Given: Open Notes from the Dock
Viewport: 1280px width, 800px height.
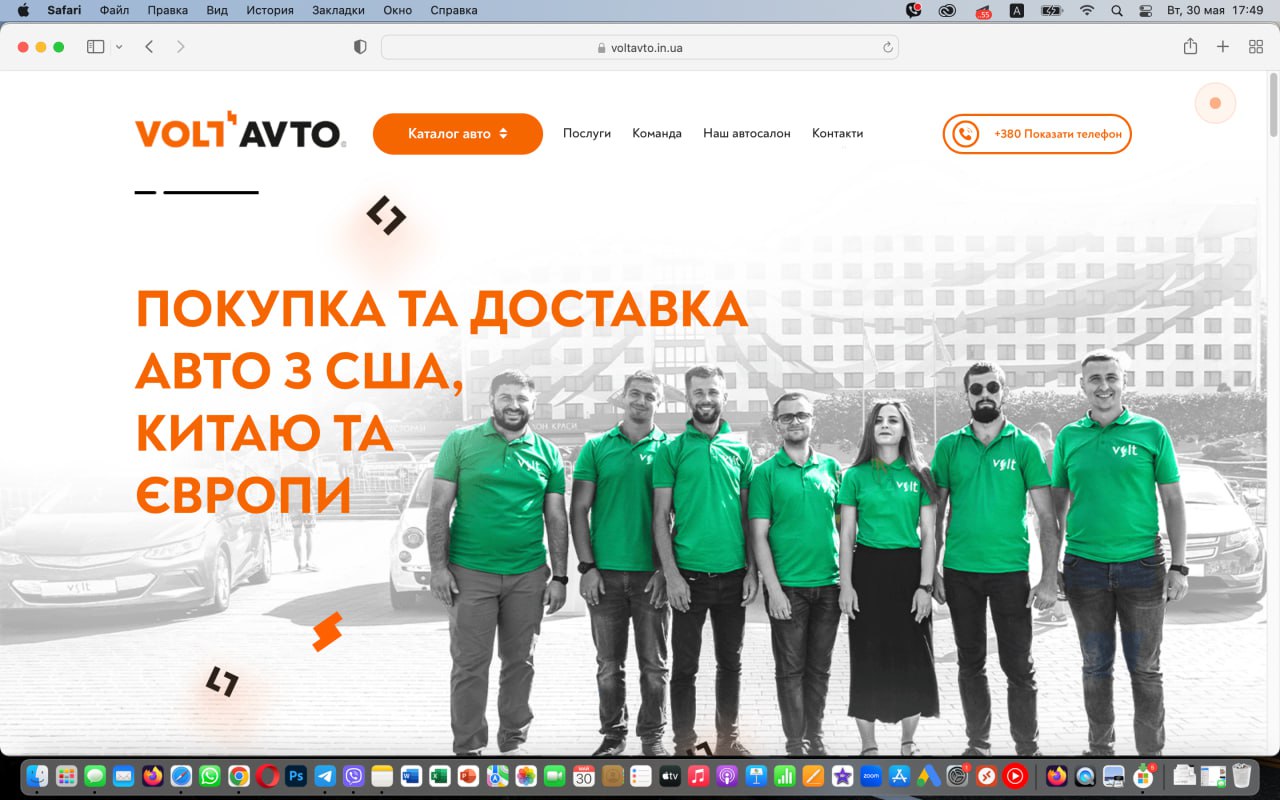Looking at the screenshot, I should [382, 776].
